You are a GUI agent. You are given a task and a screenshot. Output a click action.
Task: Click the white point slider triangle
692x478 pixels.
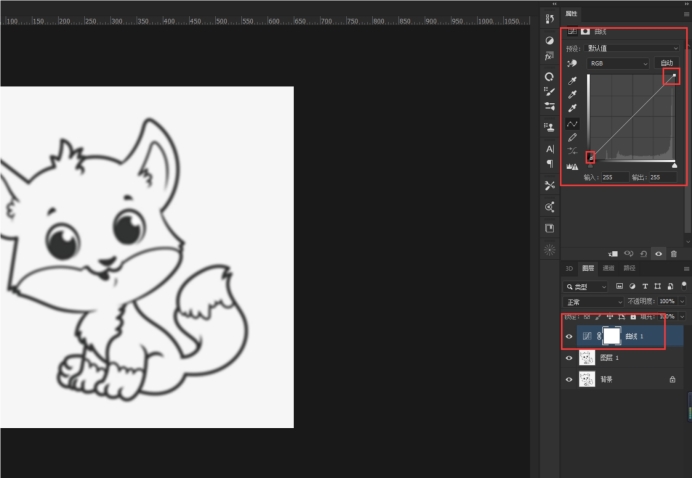(x=674, y=166)
